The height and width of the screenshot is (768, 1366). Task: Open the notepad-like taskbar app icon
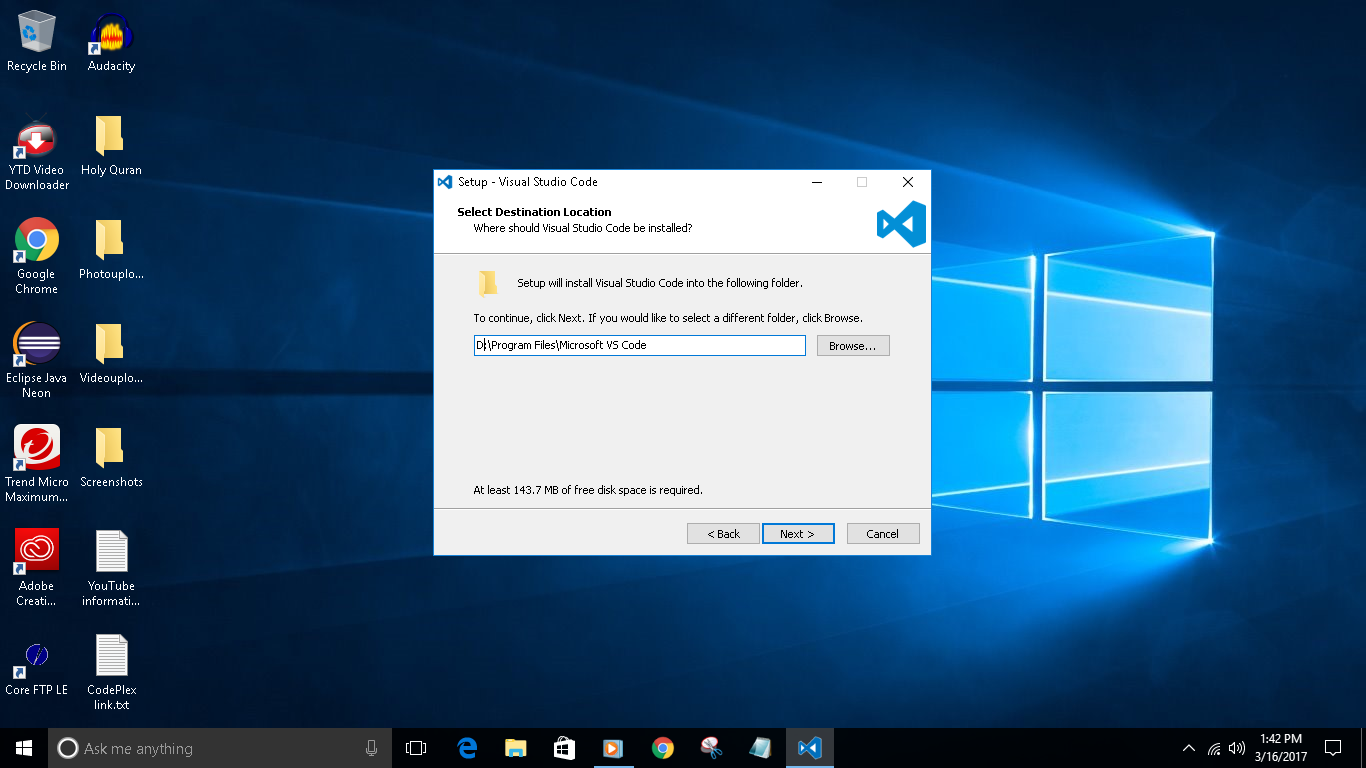point(760,748)
